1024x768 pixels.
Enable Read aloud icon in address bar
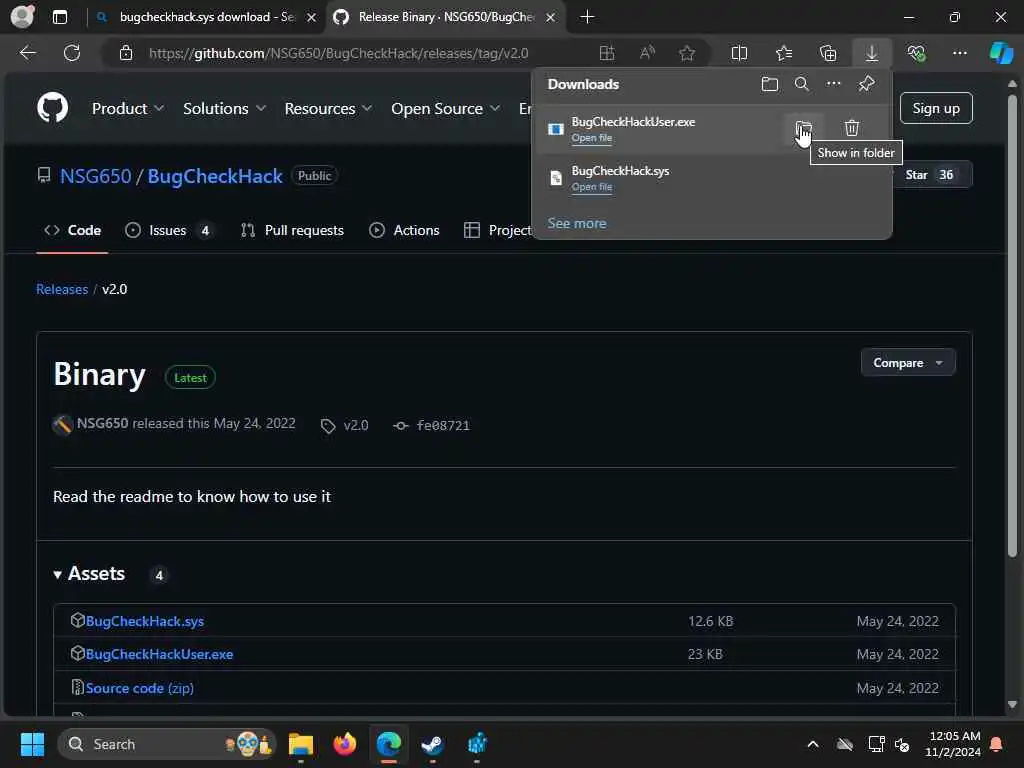[647, 53]
